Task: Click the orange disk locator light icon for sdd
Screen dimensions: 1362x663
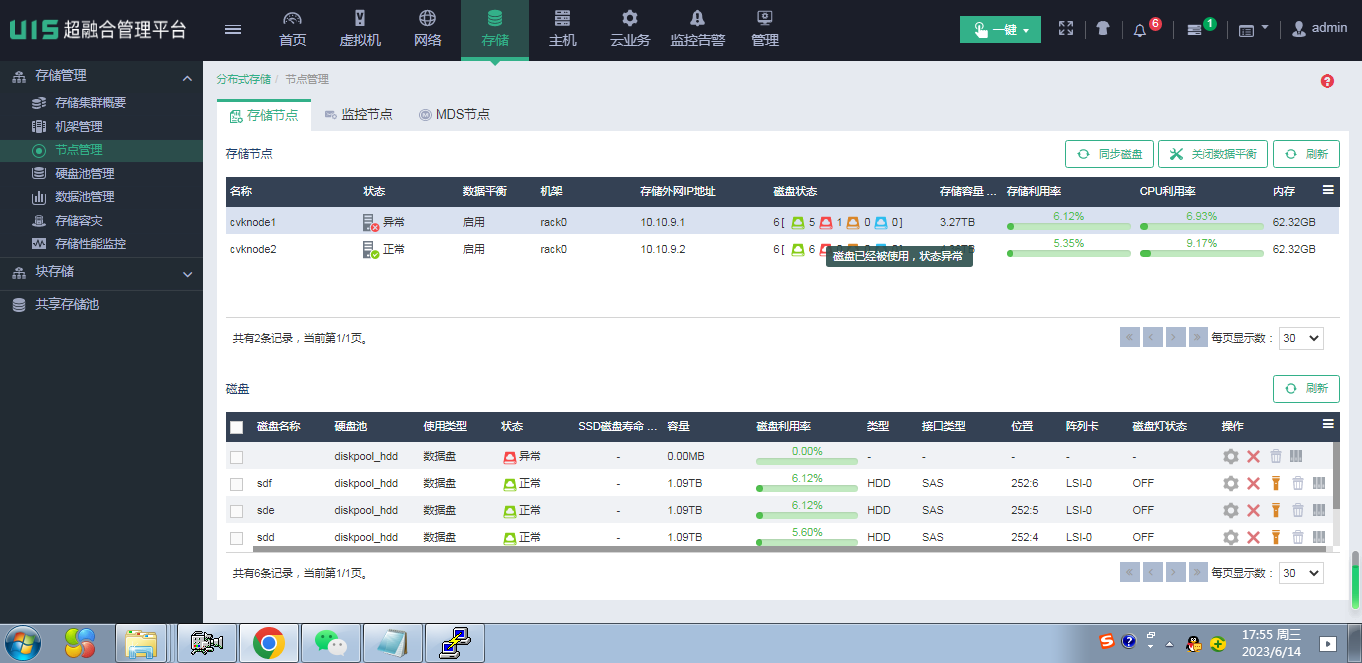Action: click(1276, 537)
